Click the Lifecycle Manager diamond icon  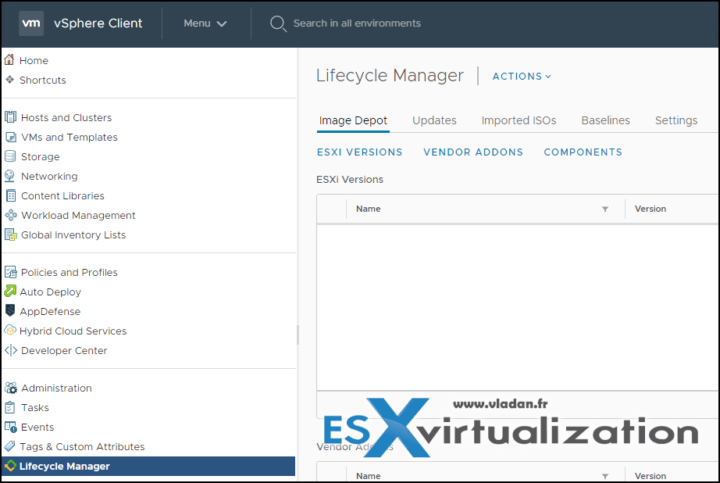point(10,466)
